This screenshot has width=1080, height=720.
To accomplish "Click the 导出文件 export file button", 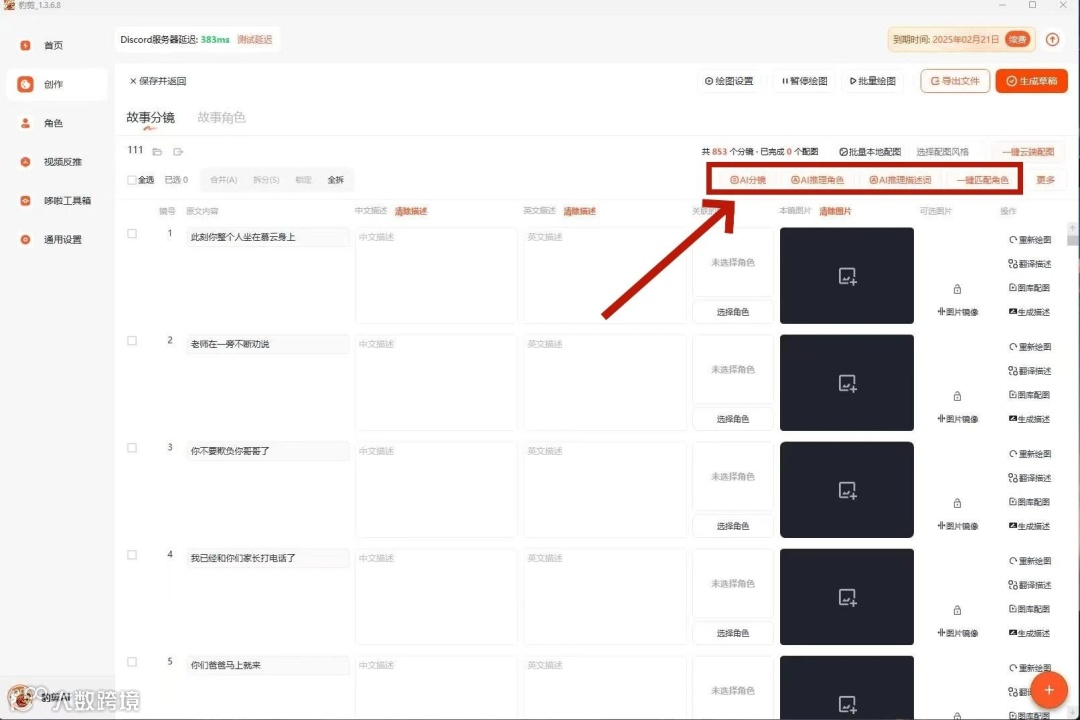I will click(955, 81).
